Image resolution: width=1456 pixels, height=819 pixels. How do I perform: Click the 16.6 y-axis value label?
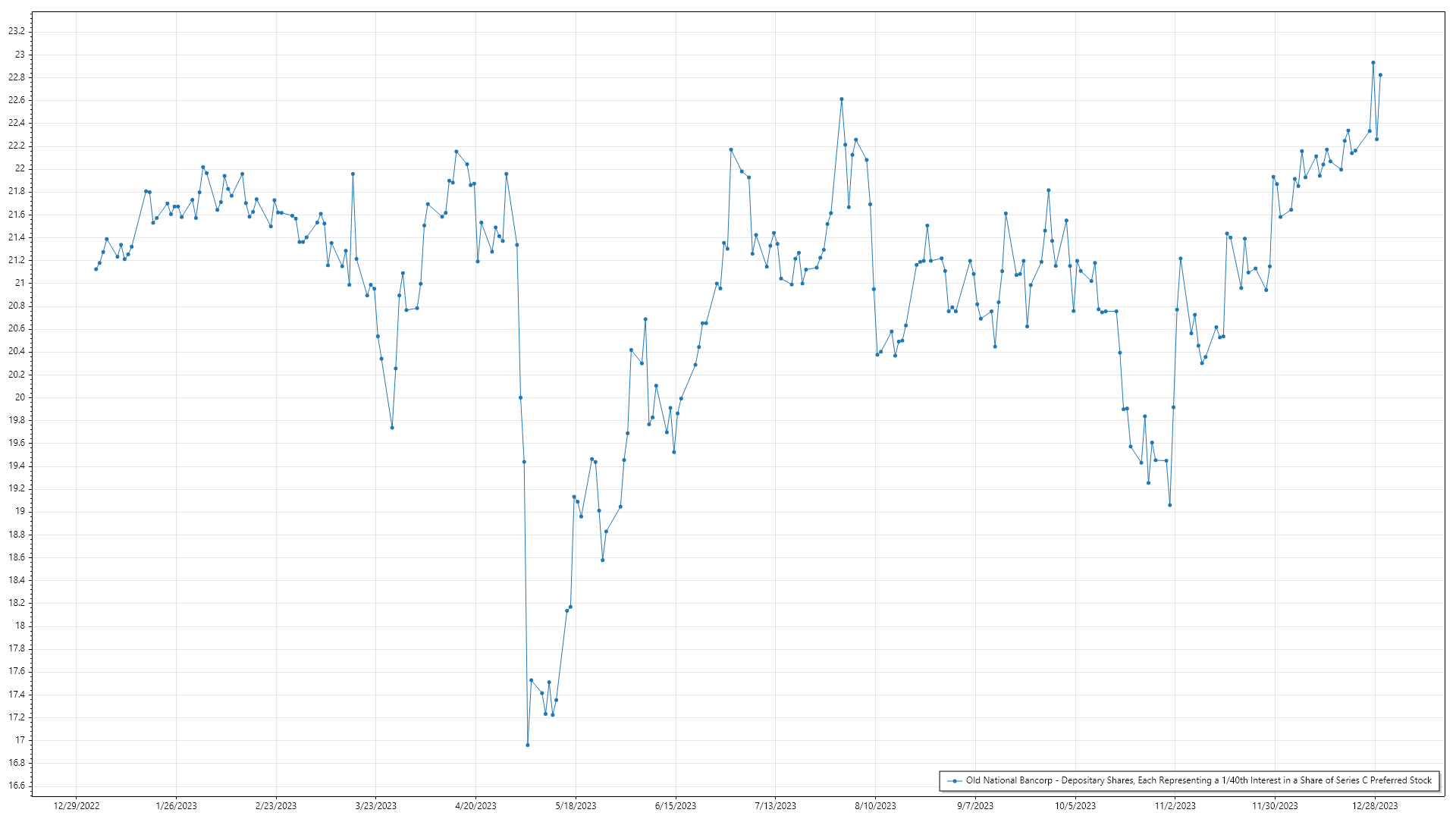17,786
